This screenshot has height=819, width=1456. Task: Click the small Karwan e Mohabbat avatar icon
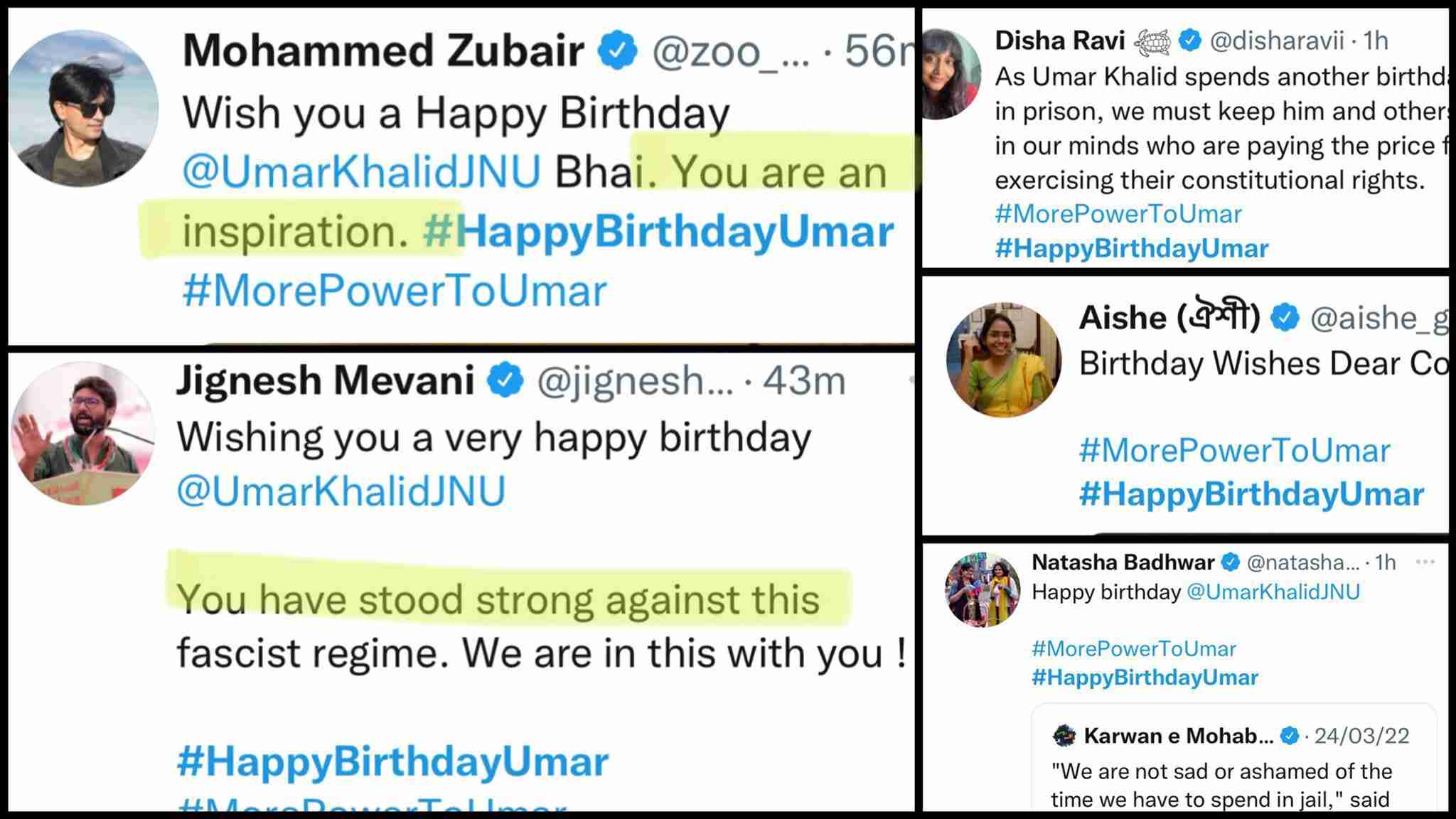(1064, 736)
